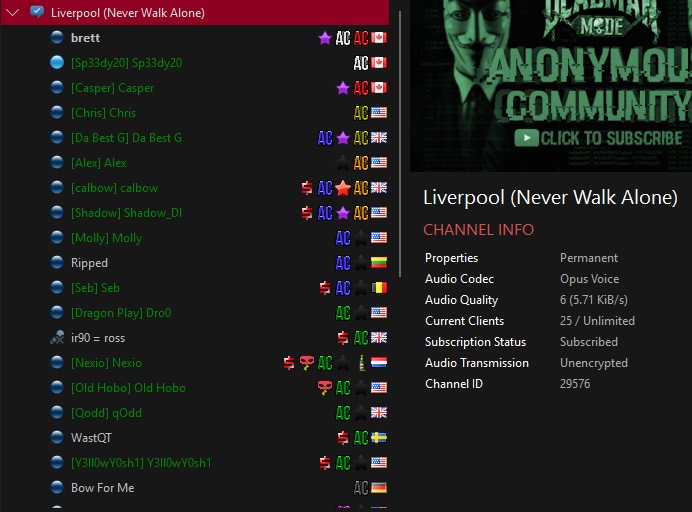Click the purple star badge on brett's row
Screen dimensions: 692x512
[325, 38]
